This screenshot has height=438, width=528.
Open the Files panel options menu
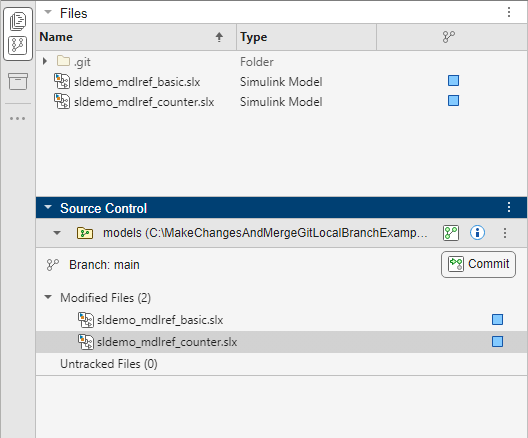click(509, 12)
